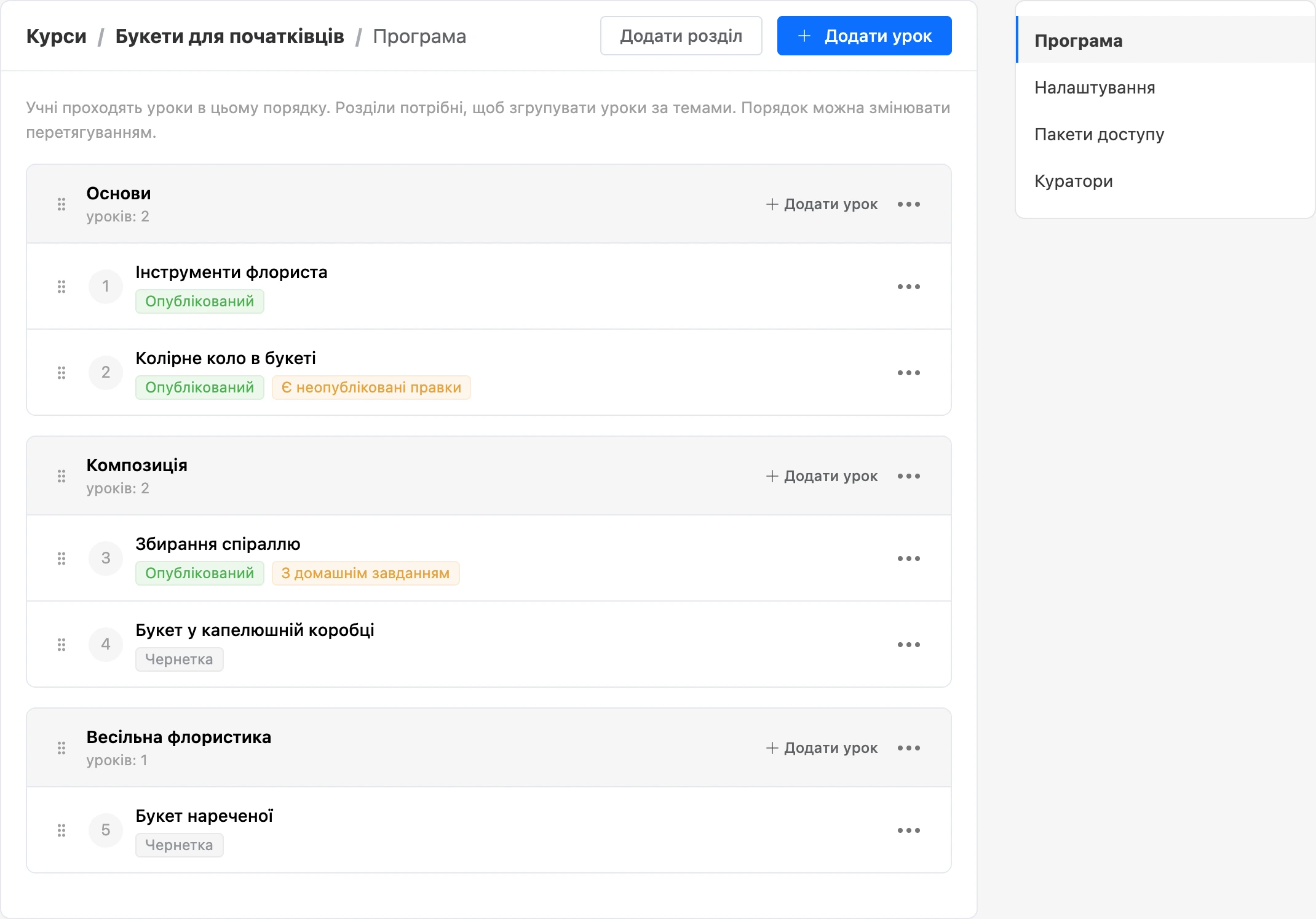This screenshot has width=1316, height=919.
Task: Click drag handle beside Букет нареченої lesson
Action: click(61, 830)
